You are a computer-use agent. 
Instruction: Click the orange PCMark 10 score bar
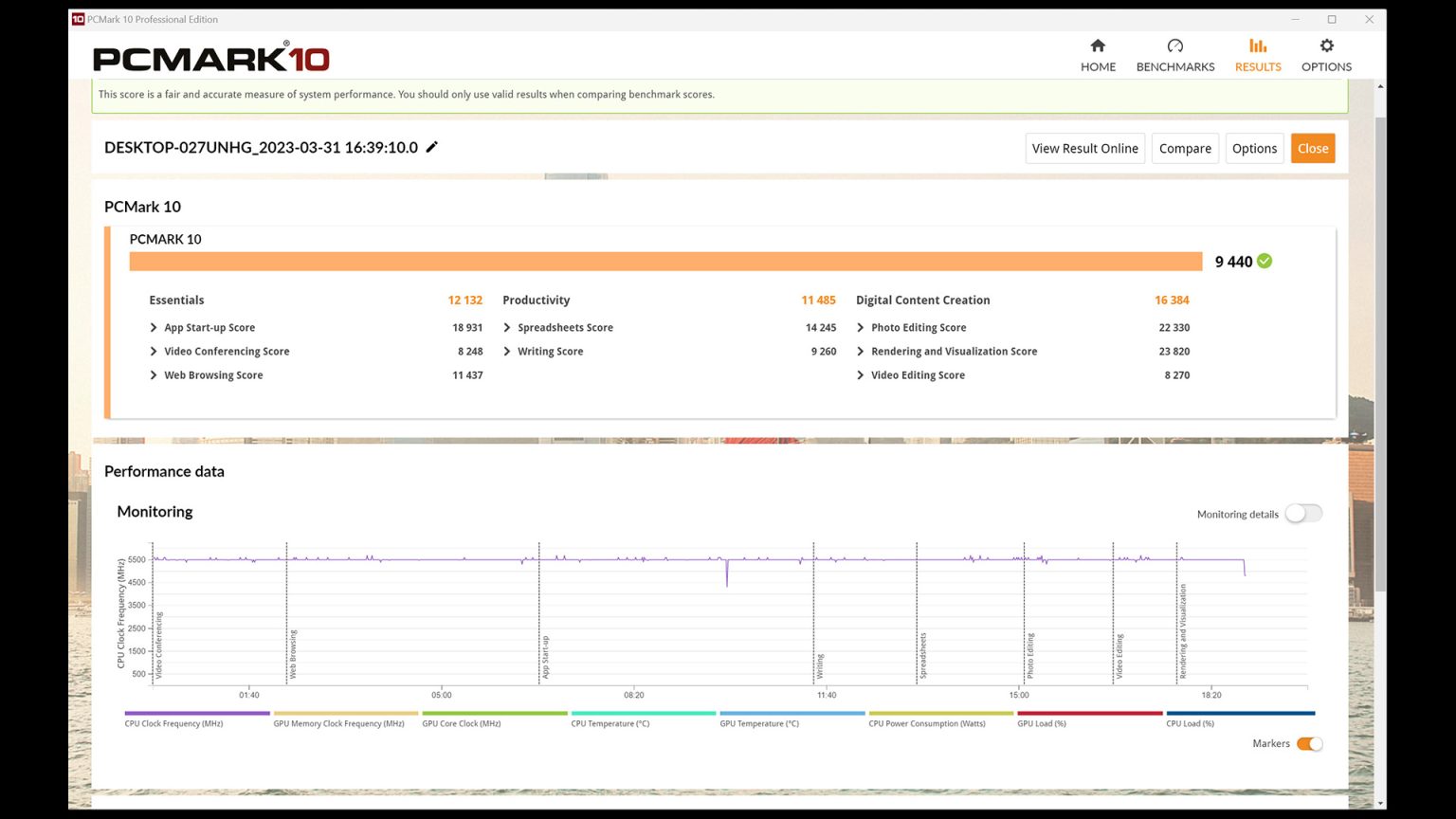click(665, 262)
